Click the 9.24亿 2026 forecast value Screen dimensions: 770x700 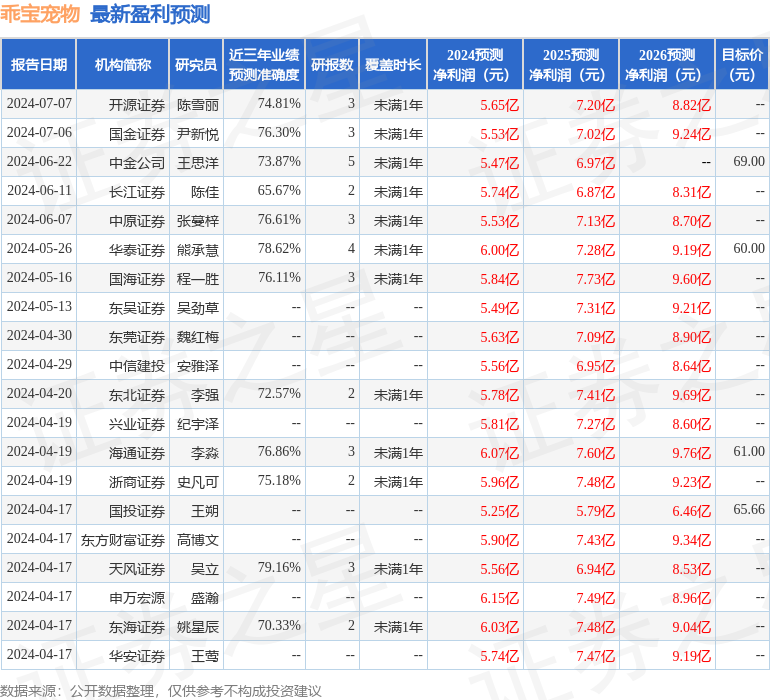[x=691, y=134]
